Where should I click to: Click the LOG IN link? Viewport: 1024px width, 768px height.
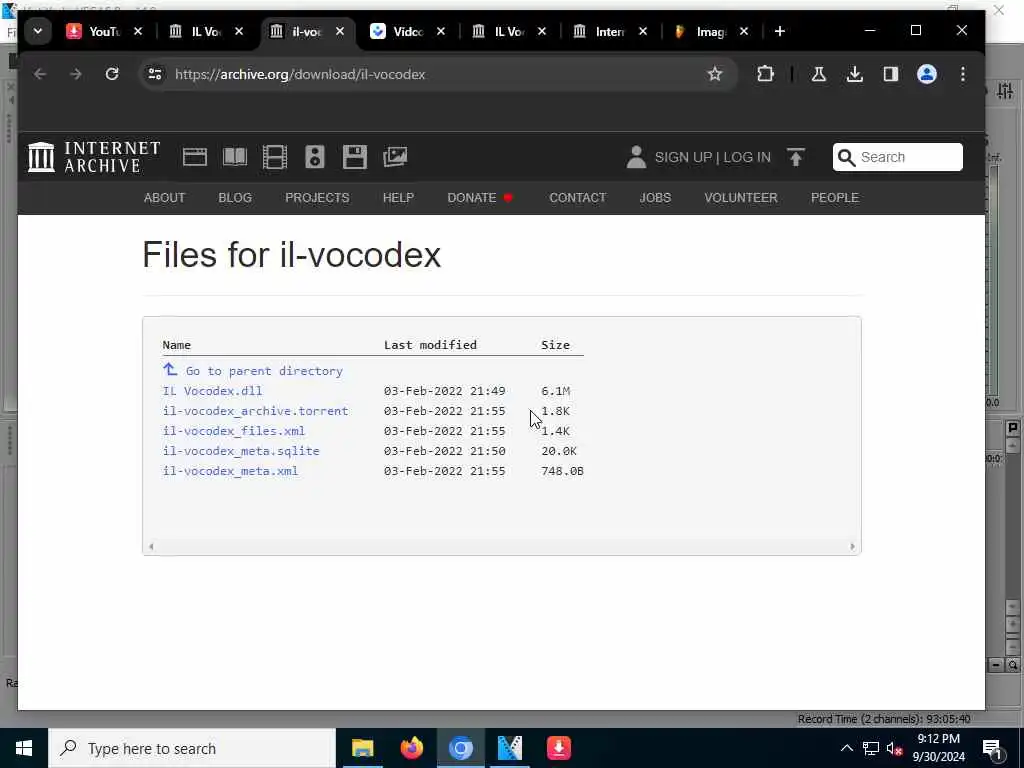pyautogui.click(x=747, y=157)
